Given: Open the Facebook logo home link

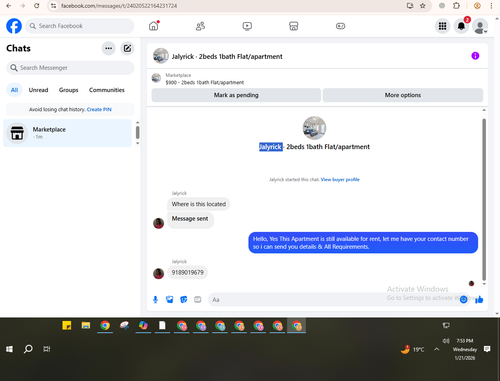Looking at the screenshot, I should [14, 26].
